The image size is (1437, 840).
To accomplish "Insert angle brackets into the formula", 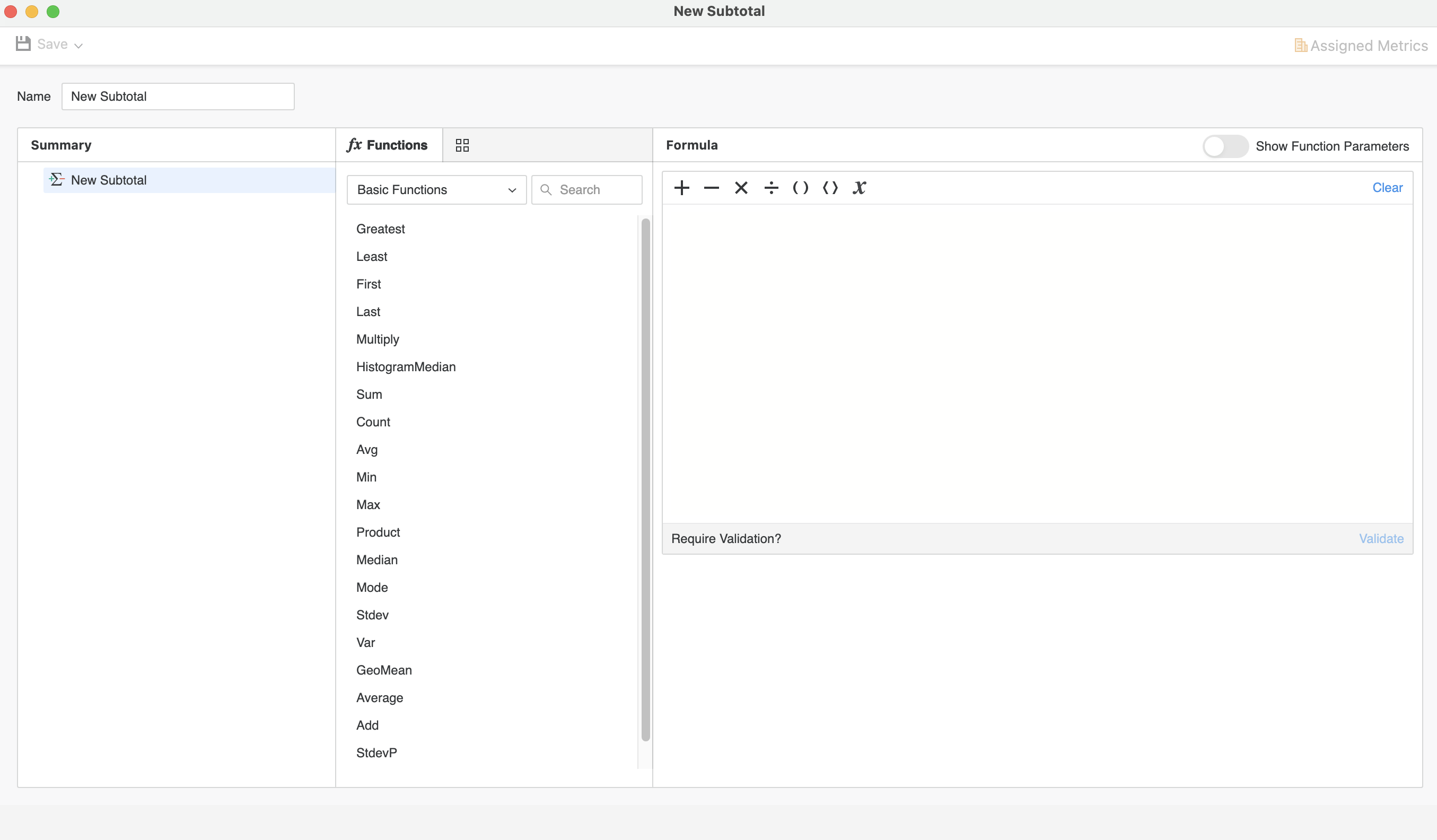I will [830, 188].
